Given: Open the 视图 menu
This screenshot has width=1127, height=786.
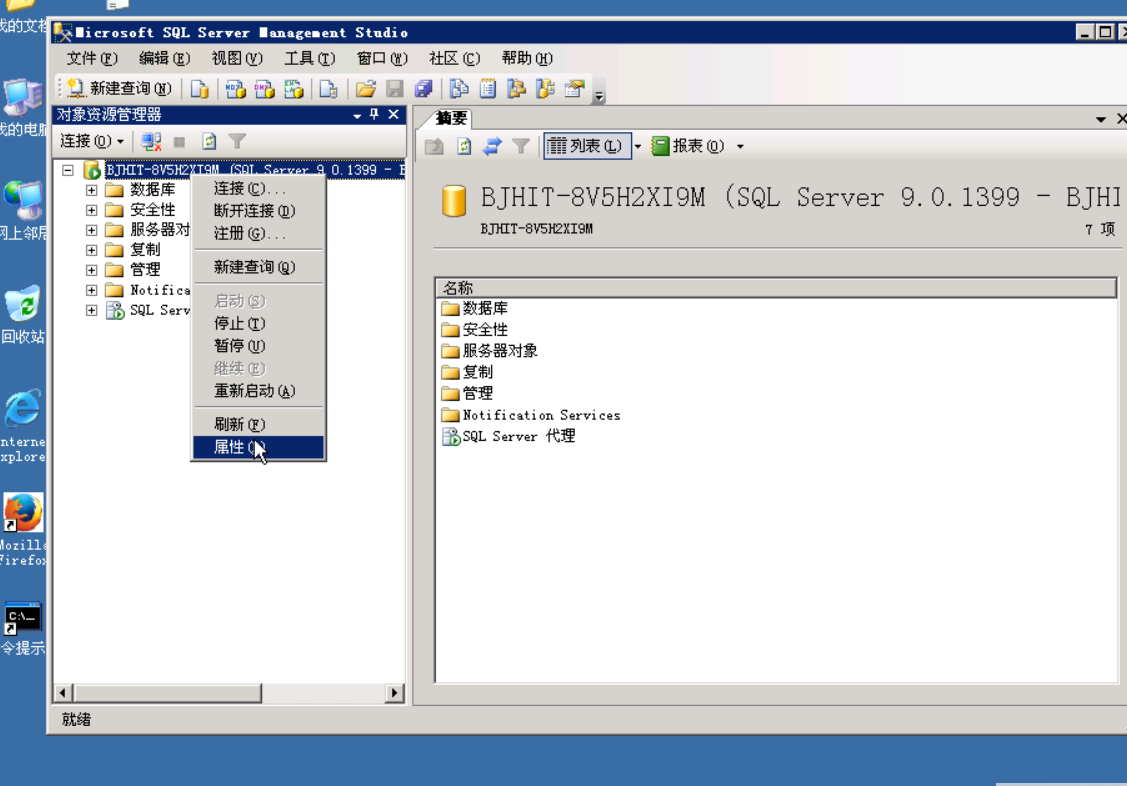Looking at the screenshot, I should [x=236, y=58].
